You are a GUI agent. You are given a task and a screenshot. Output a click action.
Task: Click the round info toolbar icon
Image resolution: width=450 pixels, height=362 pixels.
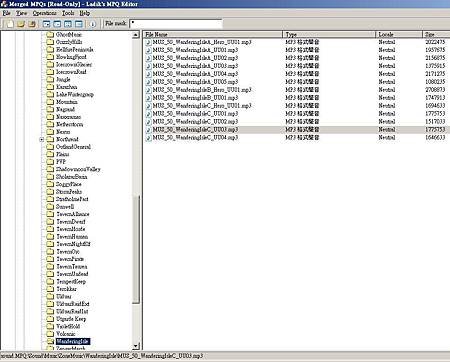(x=93, y=24)
